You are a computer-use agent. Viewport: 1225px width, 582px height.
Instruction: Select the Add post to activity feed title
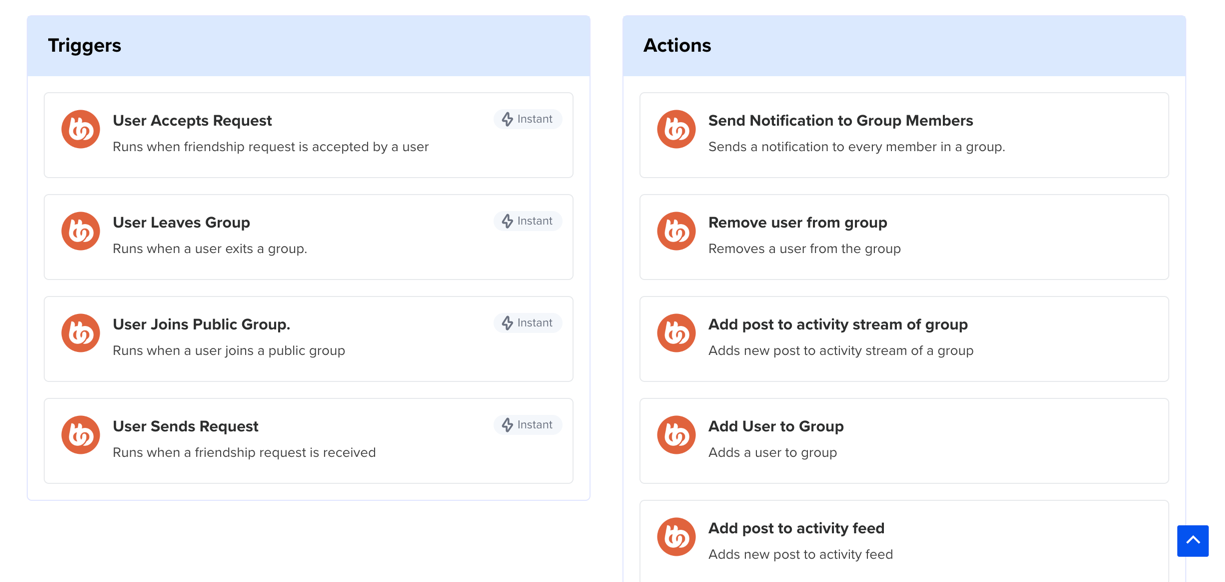tap(796, 528)
